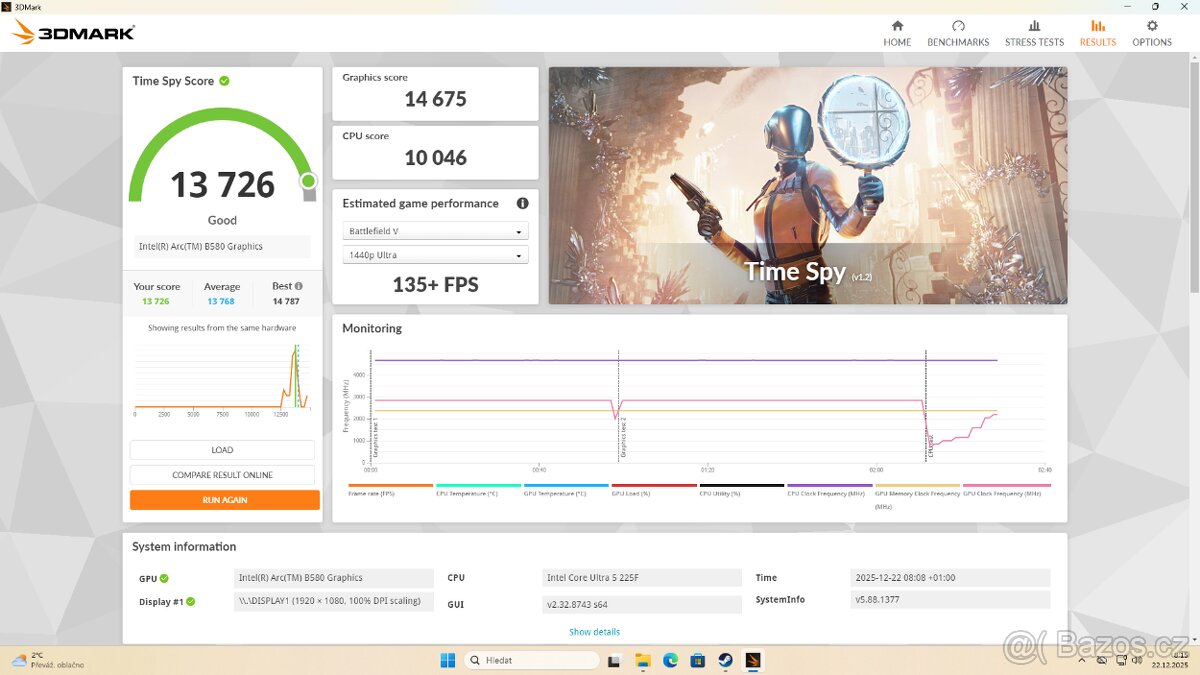
Task: Switch to the RESULTS tab
Action: click(1097, 34)
